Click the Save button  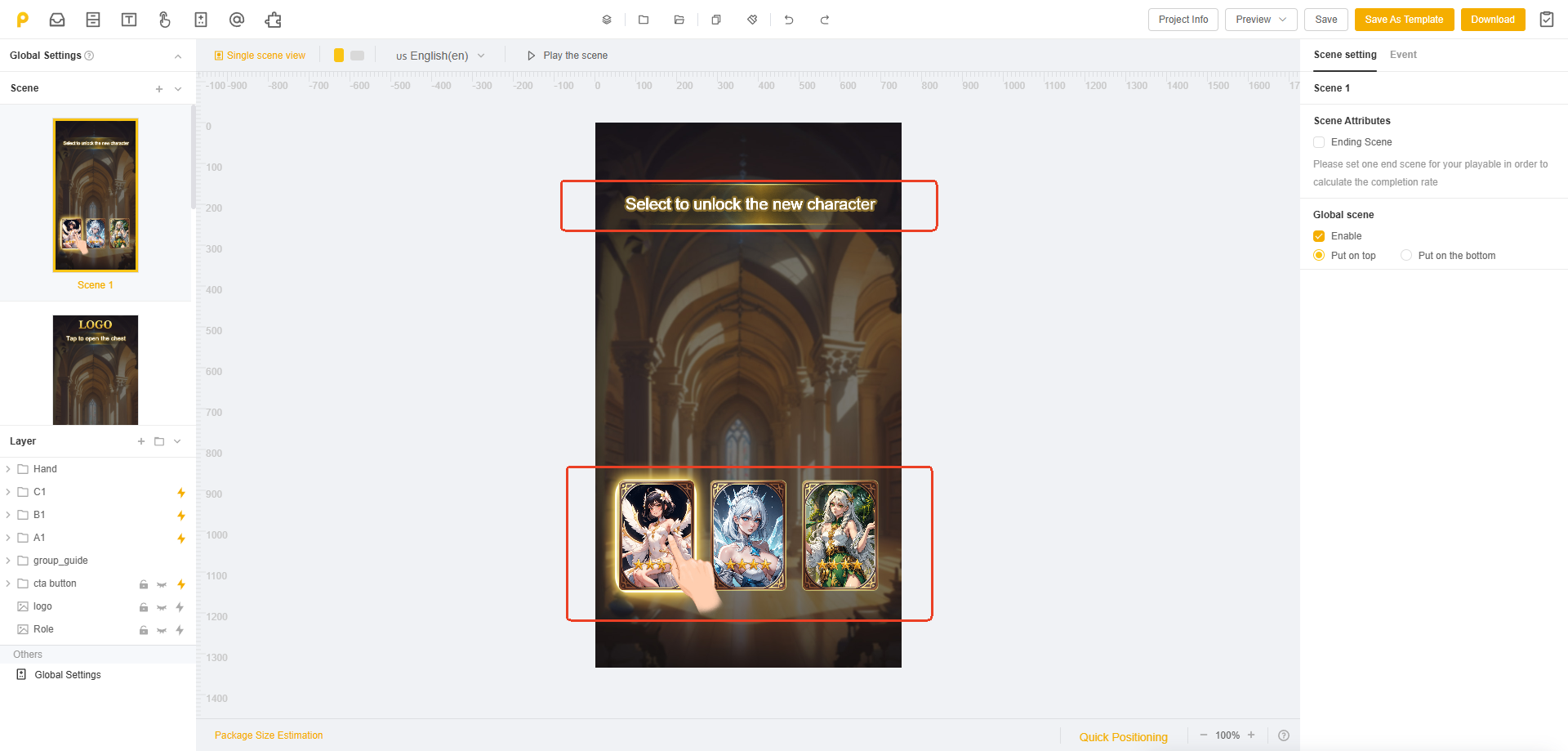[x=1326, y=20]
